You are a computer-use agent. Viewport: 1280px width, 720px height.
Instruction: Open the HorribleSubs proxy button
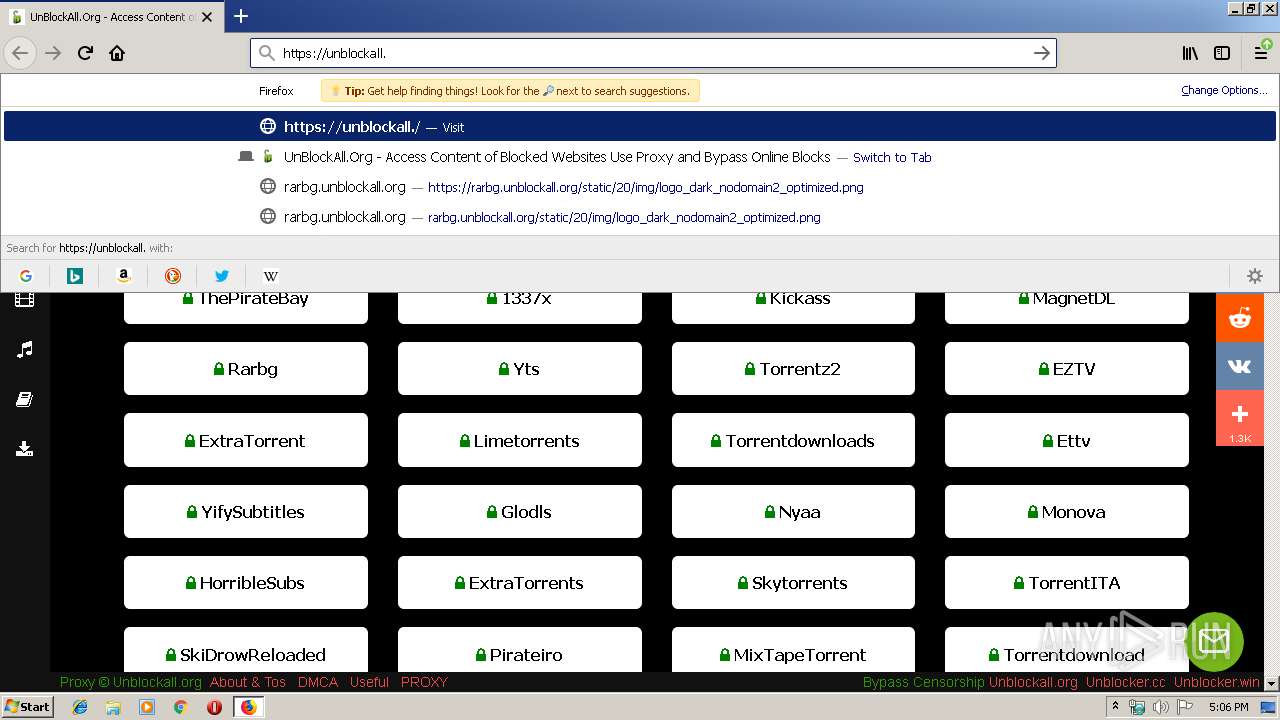pyautogui.click(x=246, y=582)
